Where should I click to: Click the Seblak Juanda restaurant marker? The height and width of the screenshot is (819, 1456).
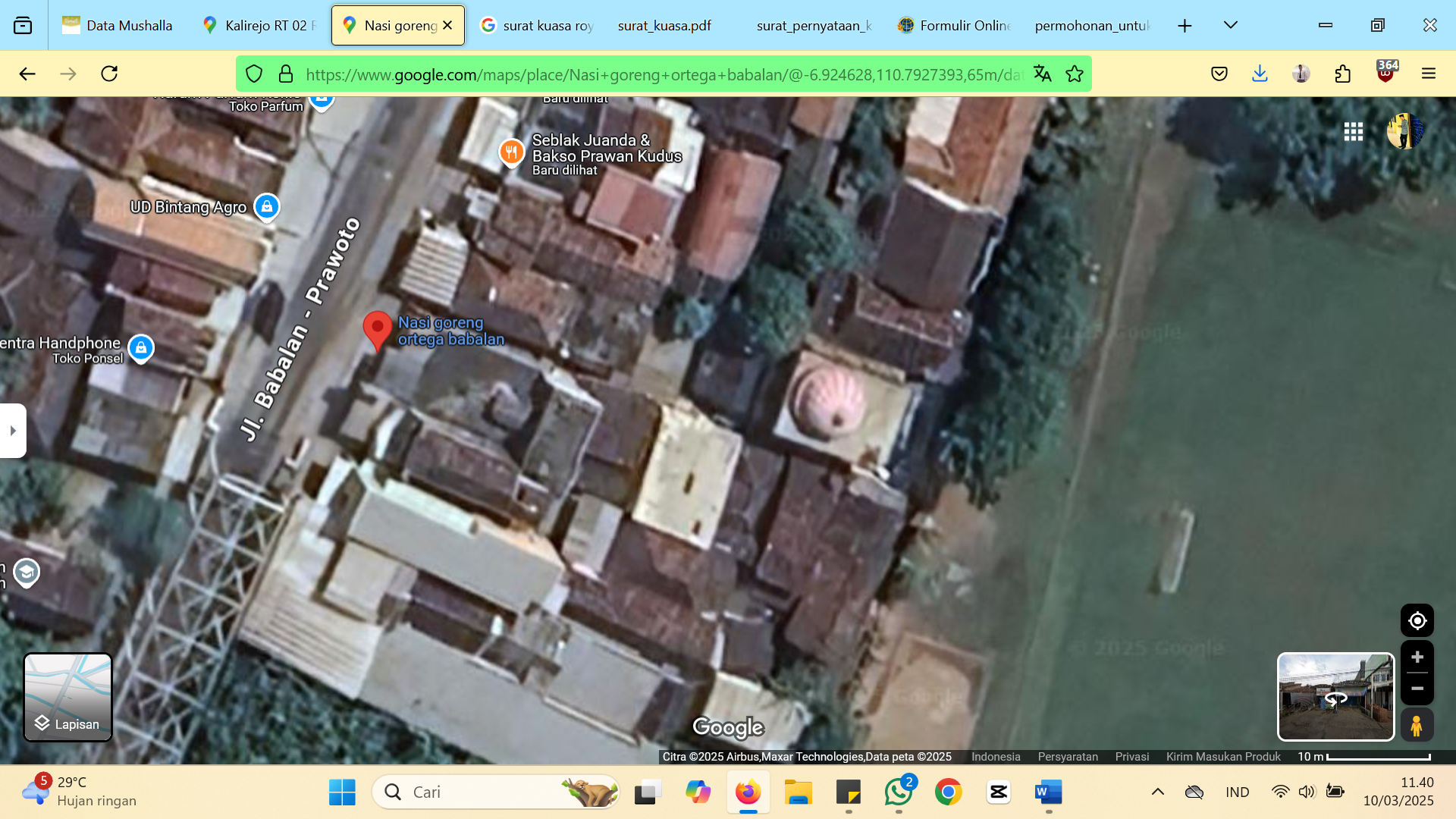coord(511,152)
